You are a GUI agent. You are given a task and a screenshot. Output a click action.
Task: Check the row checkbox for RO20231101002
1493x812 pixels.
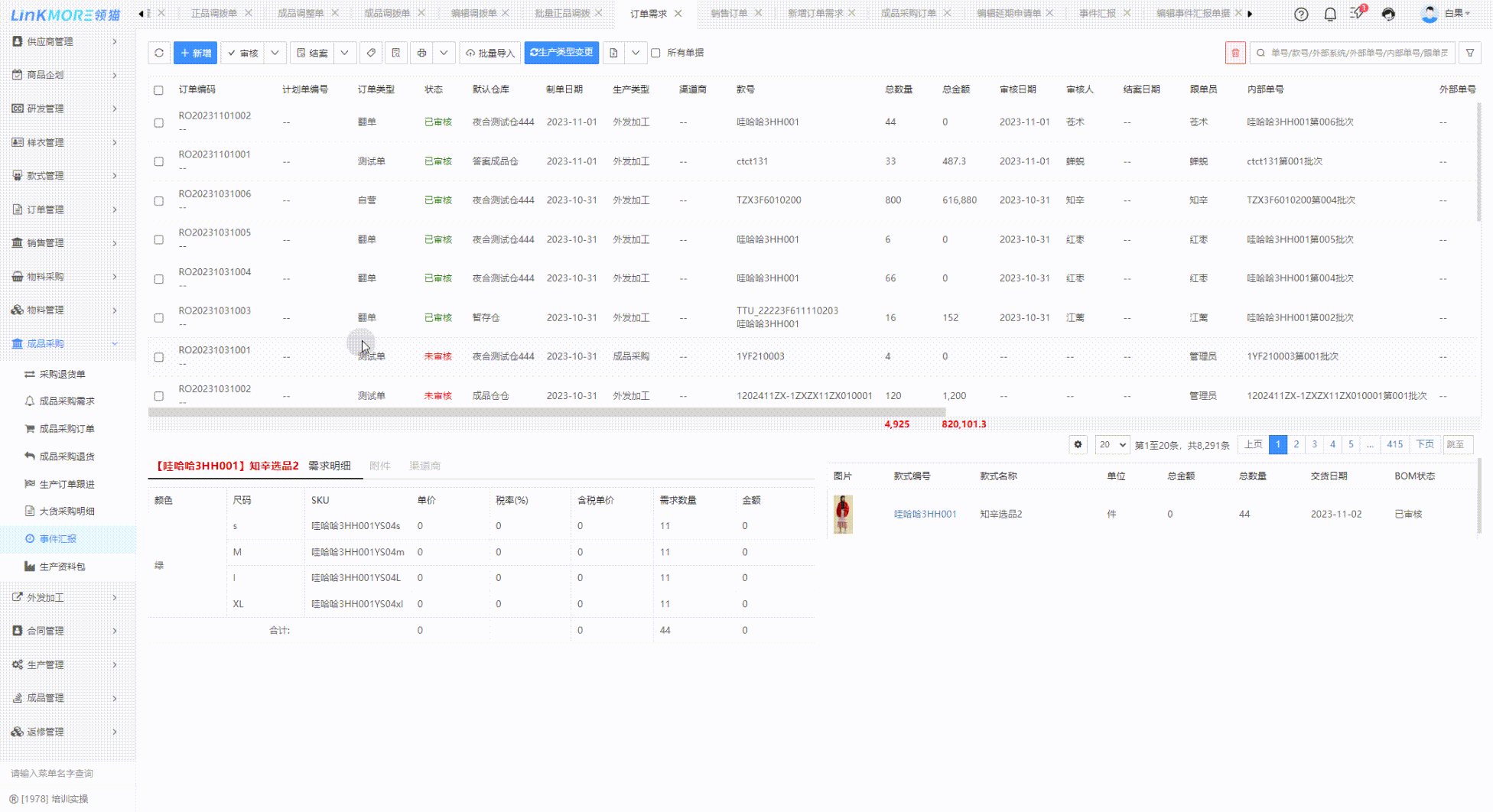tap(159, 122)
